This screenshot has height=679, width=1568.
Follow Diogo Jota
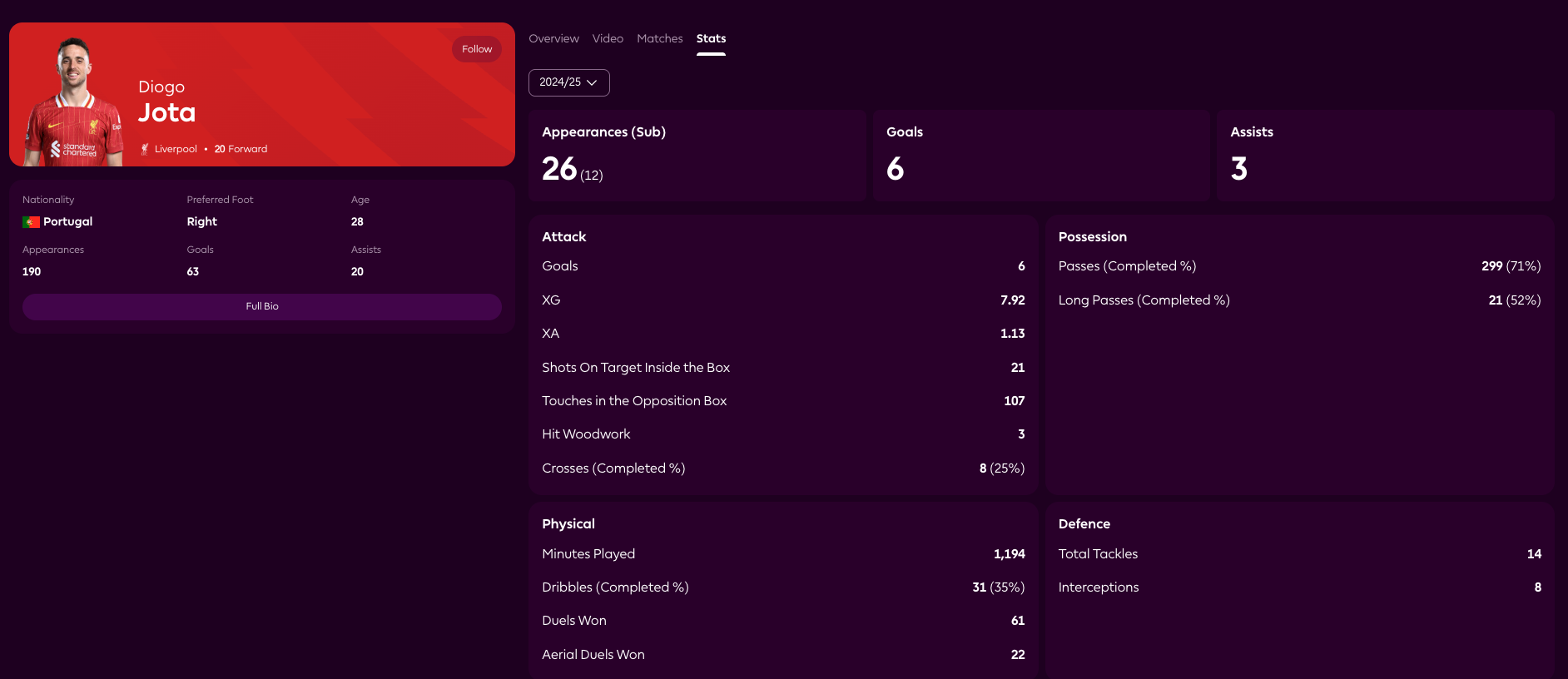pyautogui.click(x=477, y=49)
